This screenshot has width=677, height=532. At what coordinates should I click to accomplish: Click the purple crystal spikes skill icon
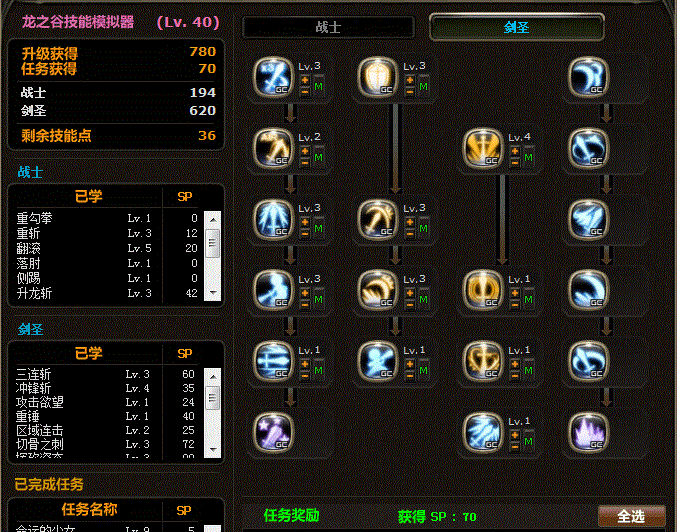pyautogui.click(x=588, y=432)
